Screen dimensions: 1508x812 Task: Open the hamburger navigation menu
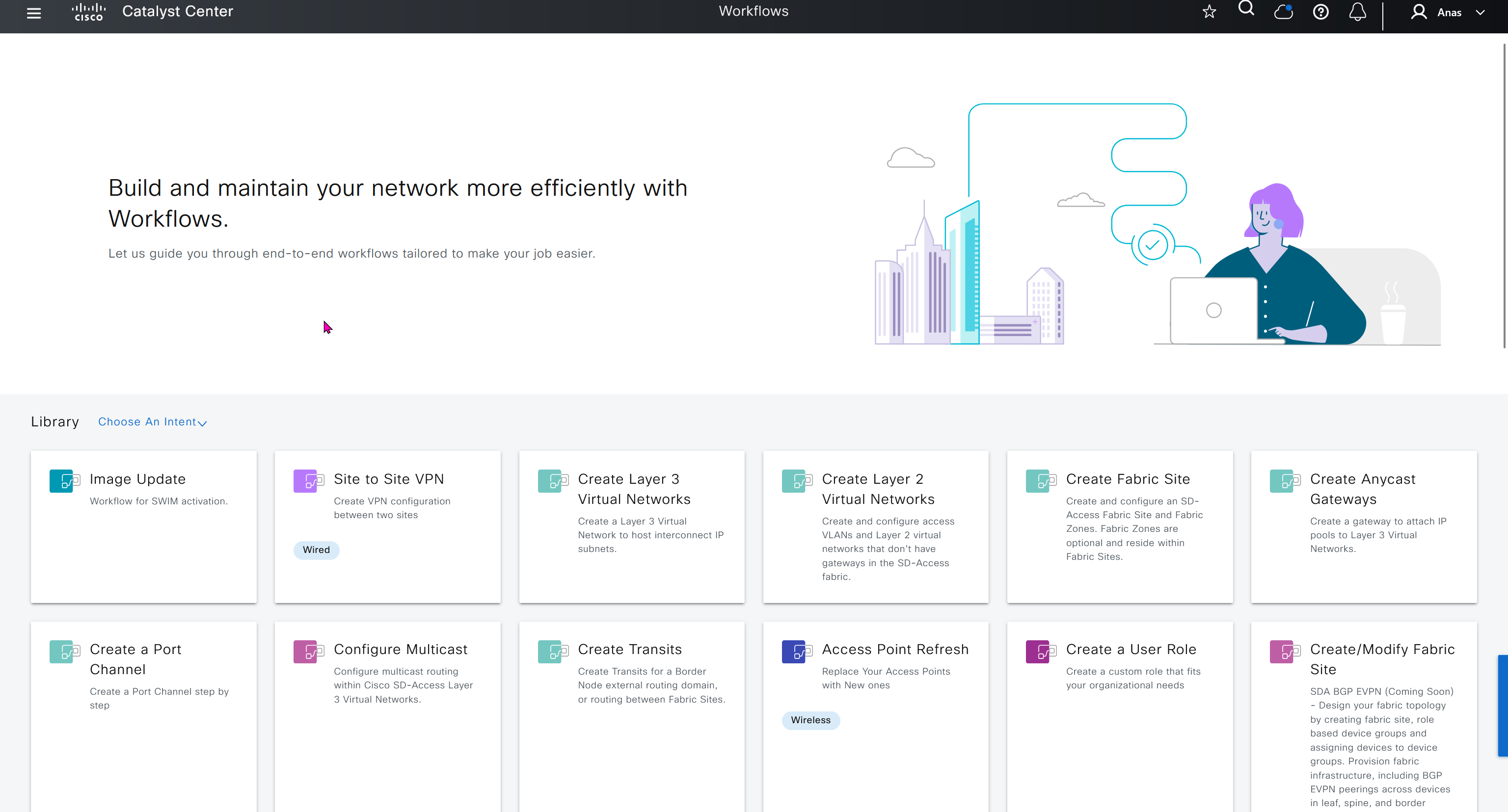point(34,12)
